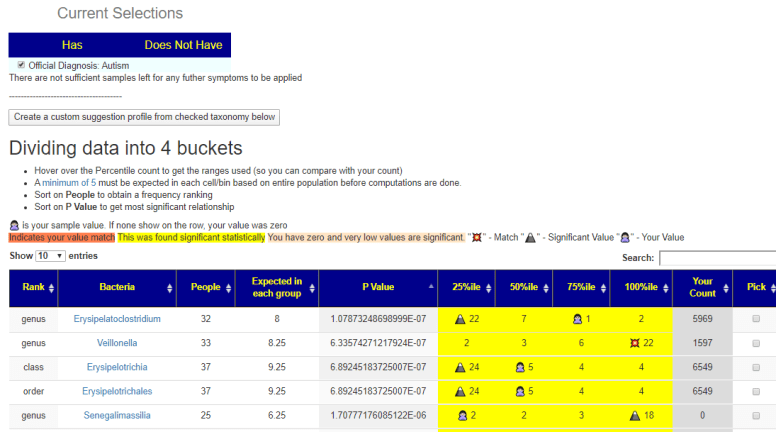Select the Has column header
The height and width of the screenshot is (432, 776).
pyautogui.click(x=72, y=45)
